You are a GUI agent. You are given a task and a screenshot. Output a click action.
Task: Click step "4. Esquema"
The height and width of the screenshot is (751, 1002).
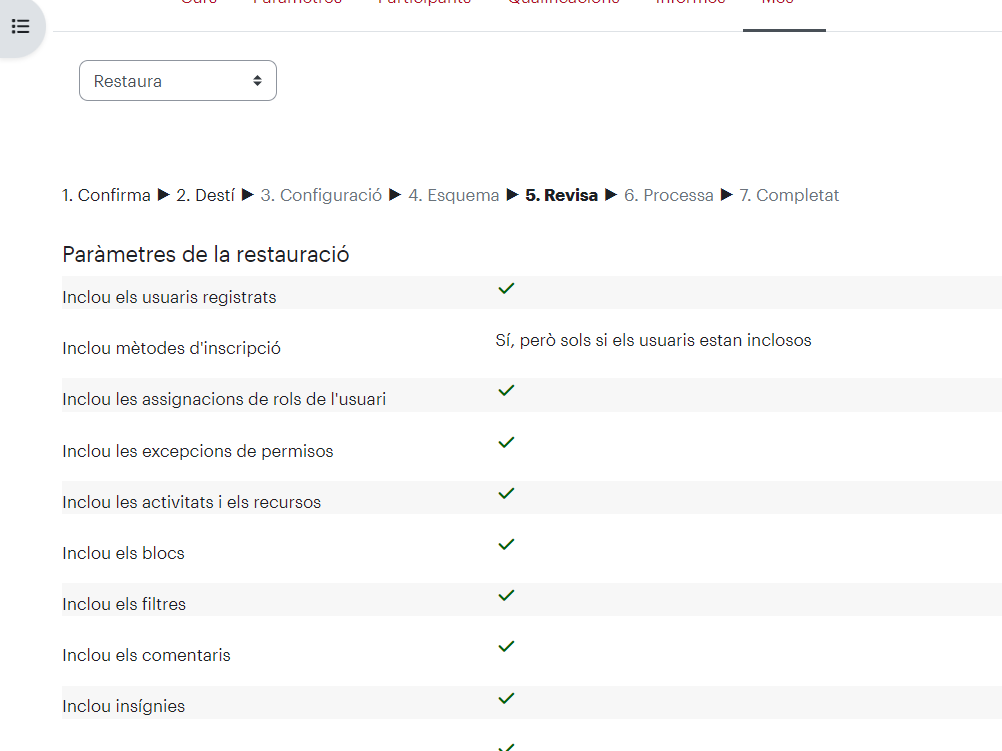pos(454,195)
